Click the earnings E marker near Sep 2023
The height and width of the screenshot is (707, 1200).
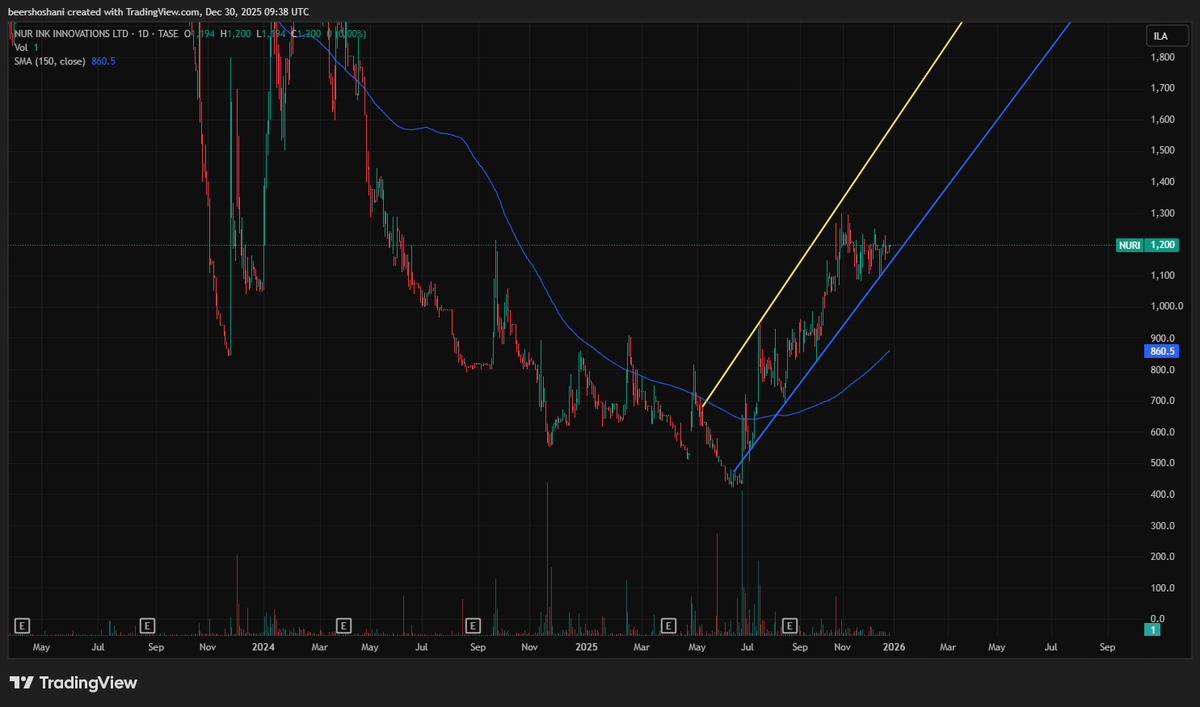click(147, 626)
